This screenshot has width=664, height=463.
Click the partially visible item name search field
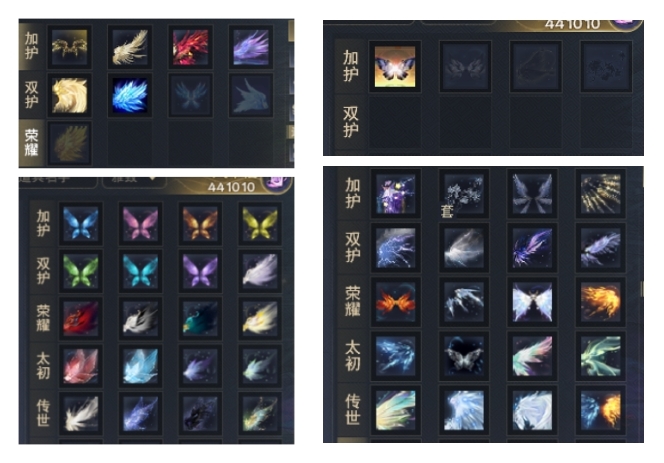coord(58,181)
